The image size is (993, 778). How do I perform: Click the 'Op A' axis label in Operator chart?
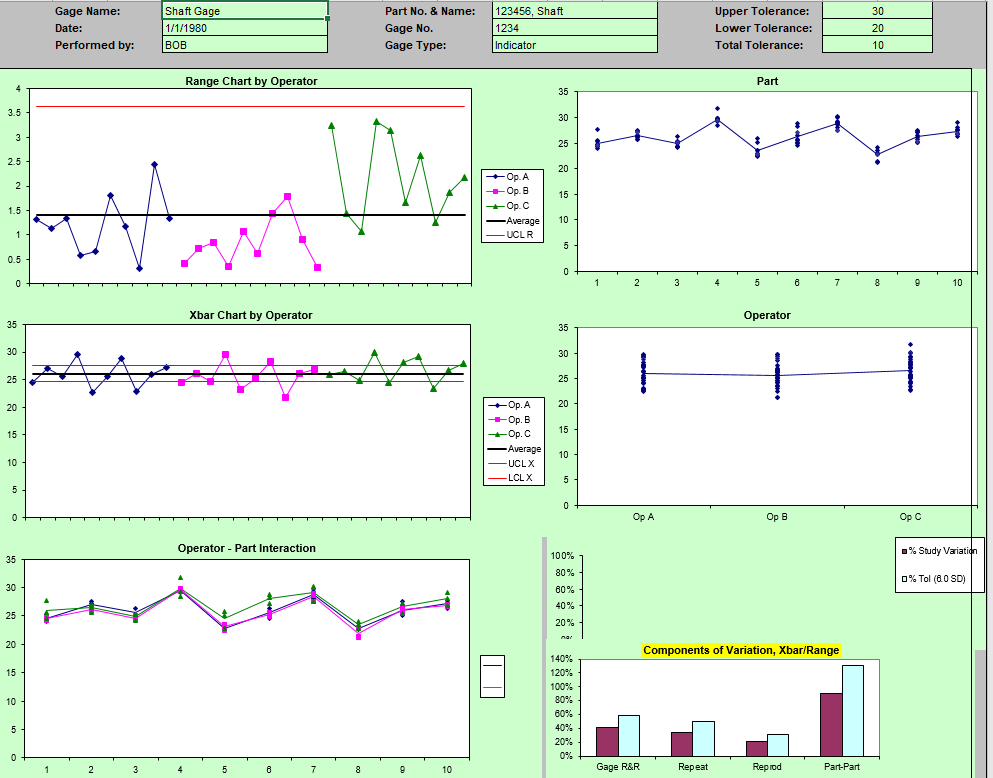pos(643,517)
